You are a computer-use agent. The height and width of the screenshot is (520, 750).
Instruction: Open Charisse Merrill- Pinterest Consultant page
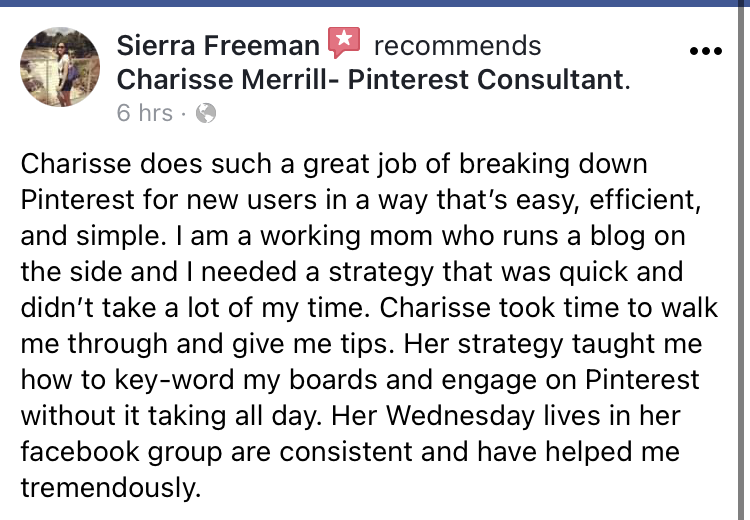click(370, 78)
